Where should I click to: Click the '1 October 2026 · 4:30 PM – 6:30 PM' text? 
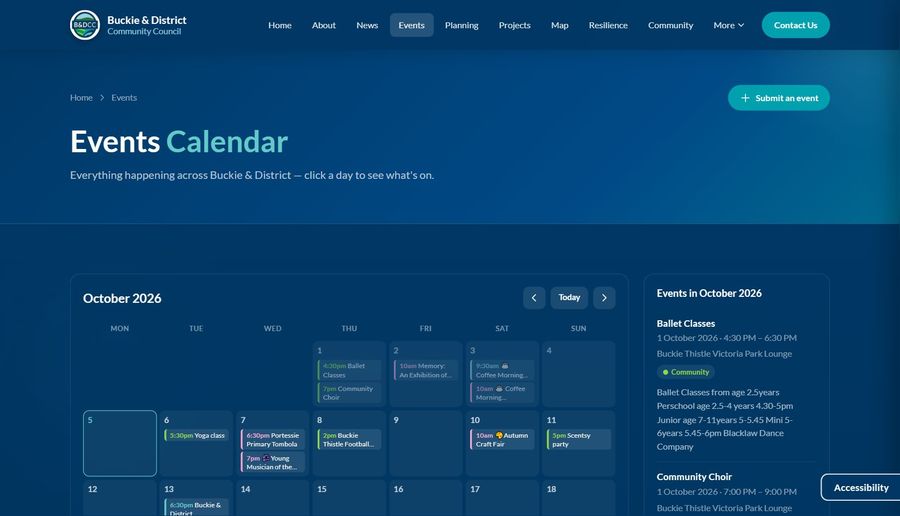[x=727, y=338]
